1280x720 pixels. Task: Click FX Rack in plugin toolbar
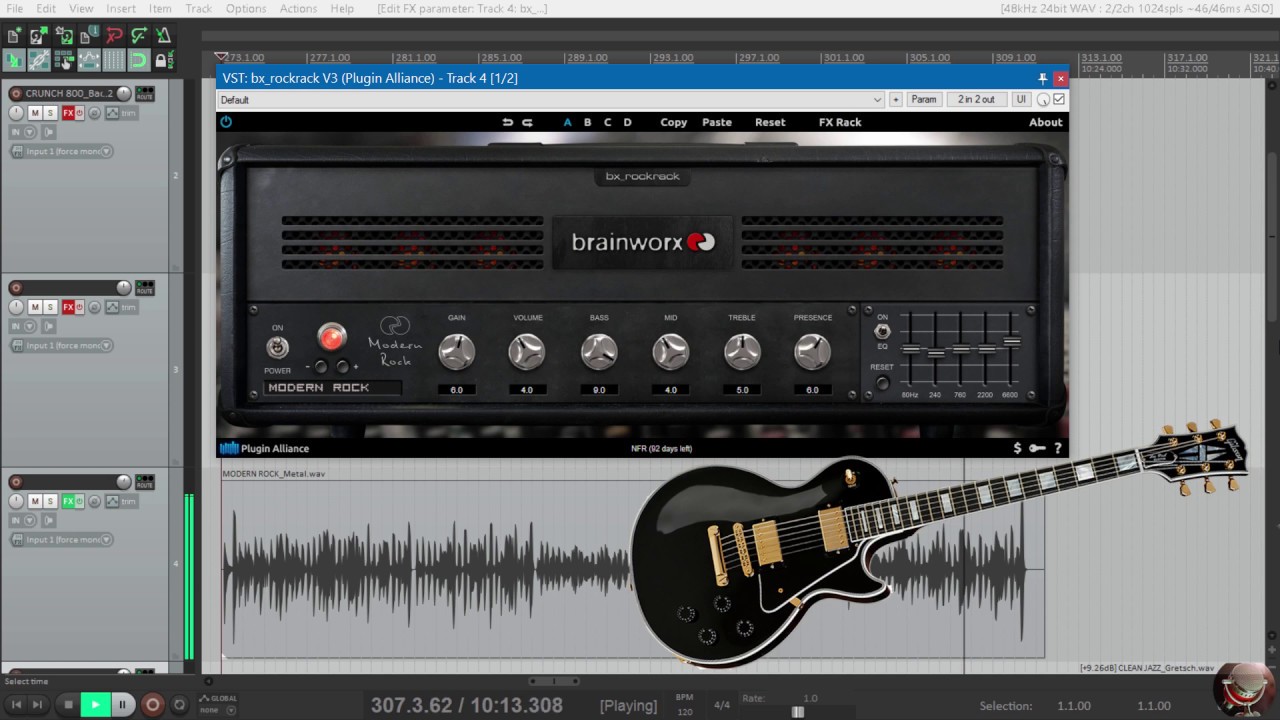click(x=840, y=122)
